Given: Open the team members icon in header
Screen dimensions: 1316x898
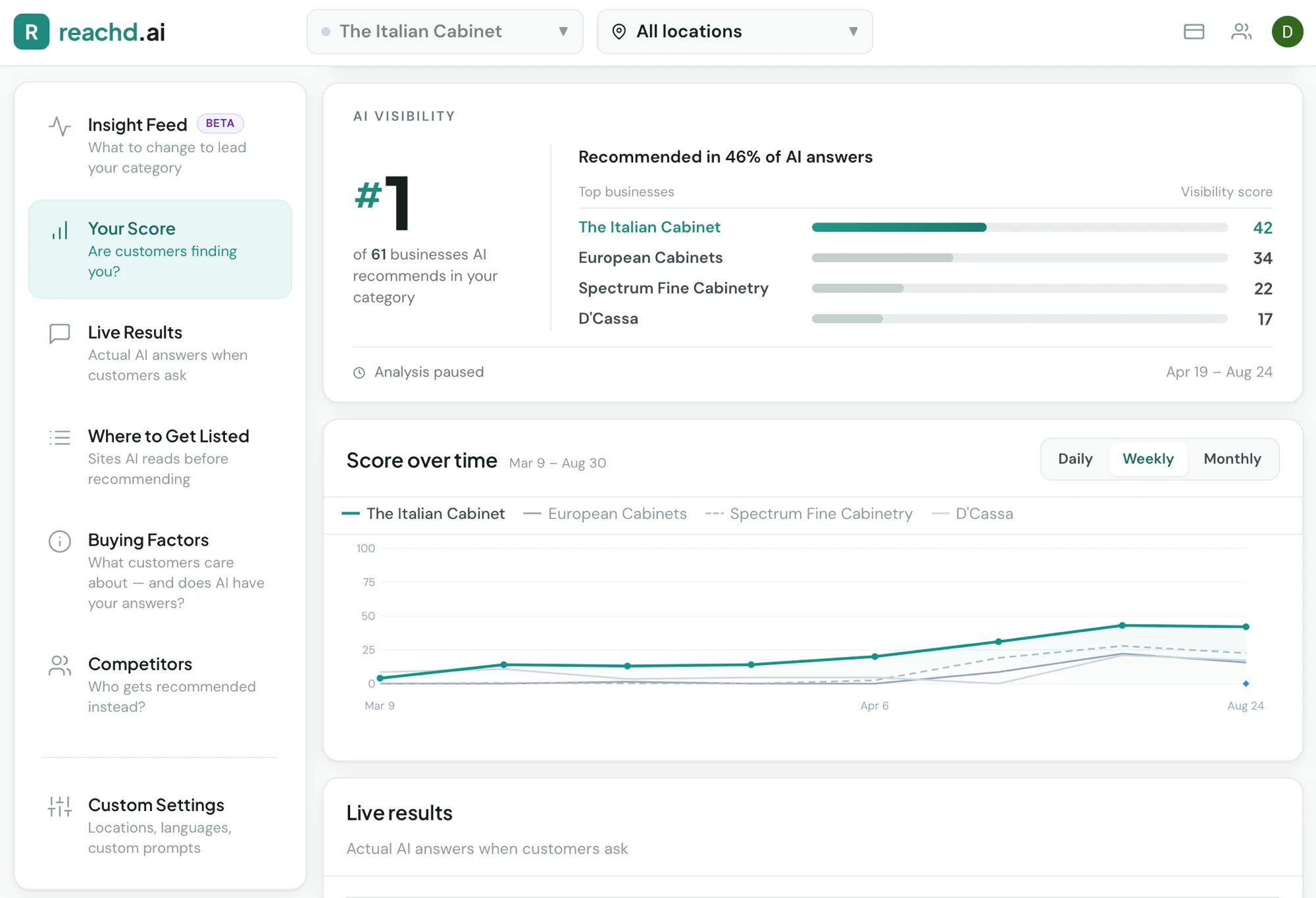Looking at the screenshot, I should click(1241, 32).
